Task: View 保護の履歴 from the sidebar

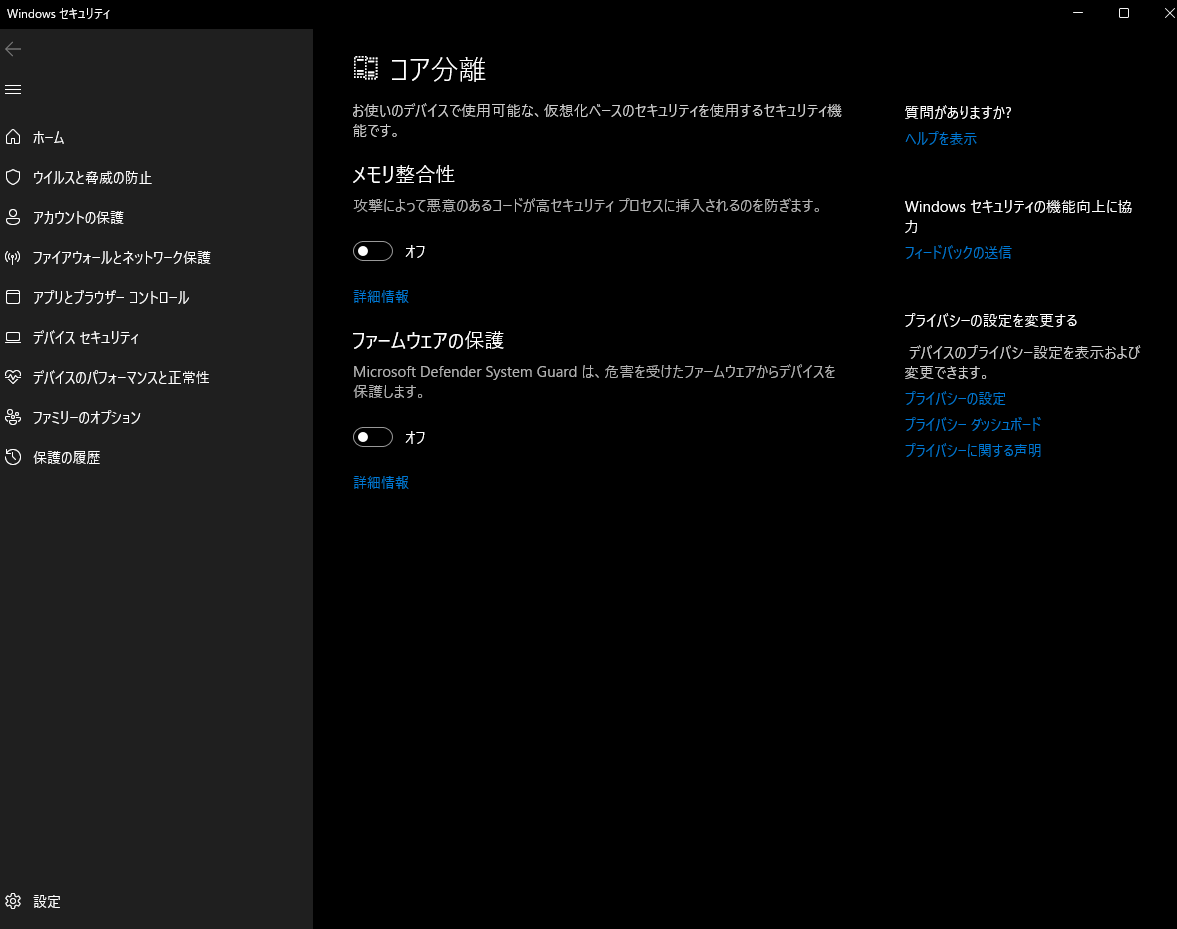Action: pyautogui.click(x=80, y=457)
